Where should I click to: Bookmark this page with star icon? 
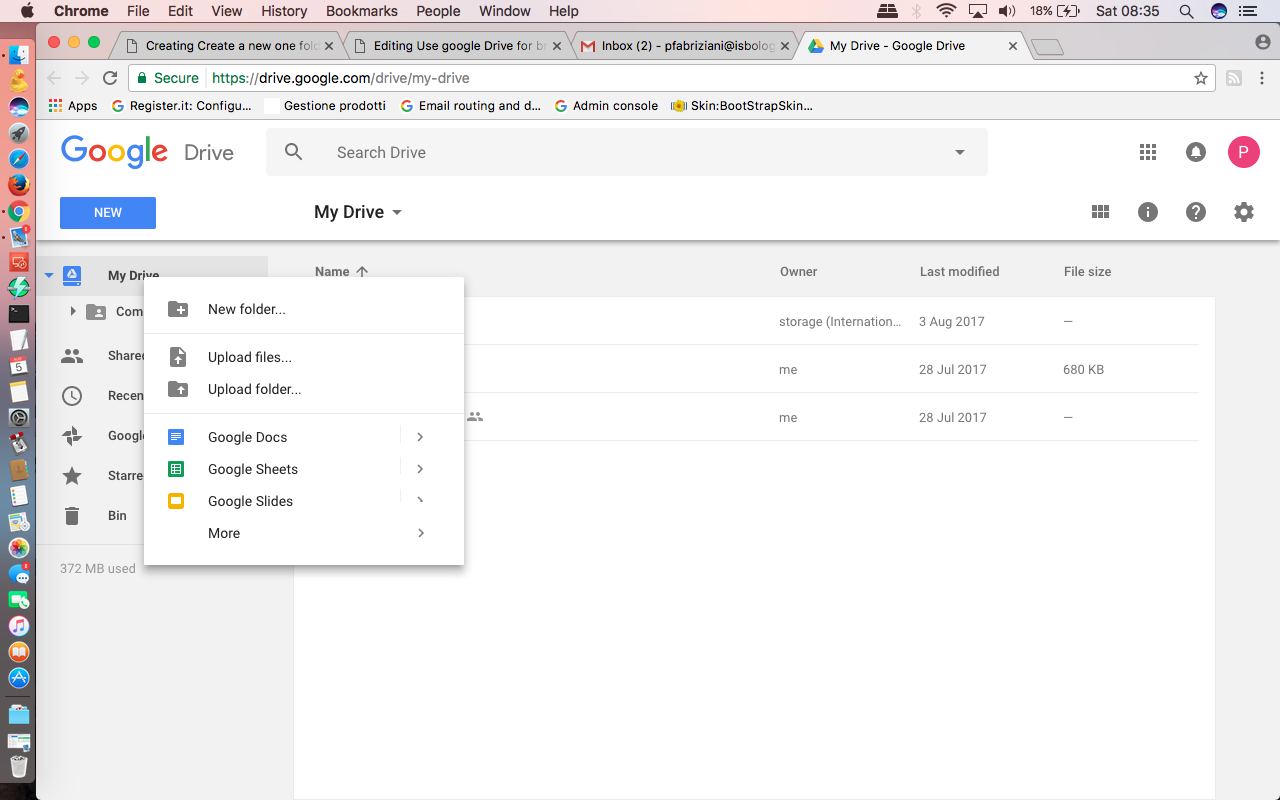coord(1201,78)
